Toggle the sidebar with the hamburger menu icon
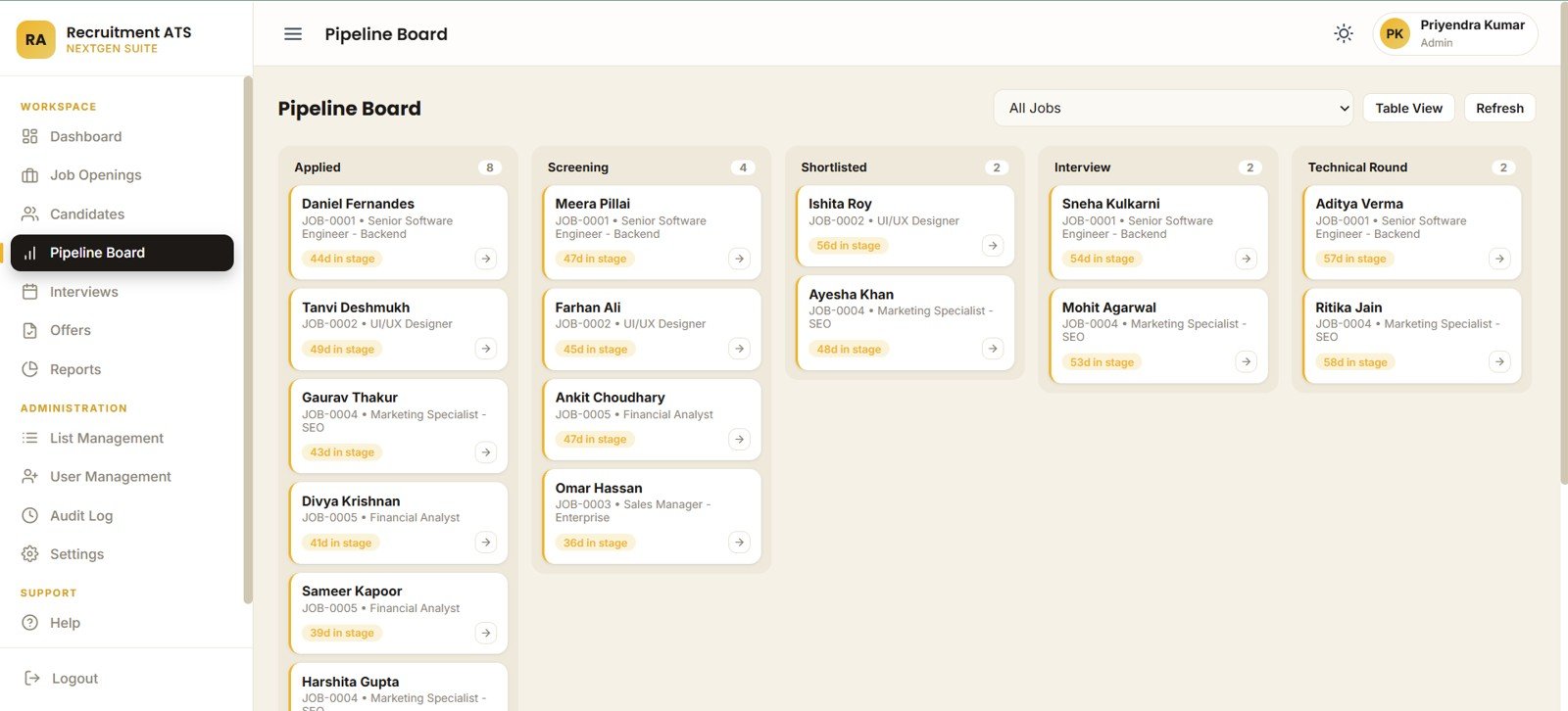Image resolution: width=1568 pixels, height=711 pixels. [293, 34]
